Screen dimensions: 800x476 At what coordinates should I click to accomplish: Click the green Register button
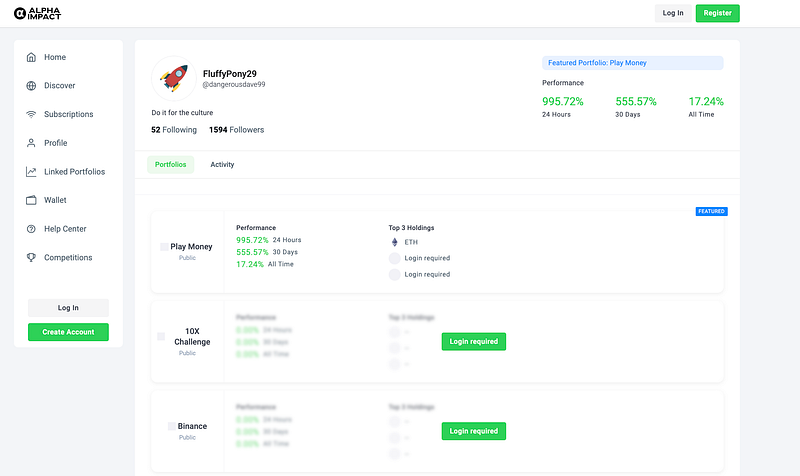coord(717,13)
